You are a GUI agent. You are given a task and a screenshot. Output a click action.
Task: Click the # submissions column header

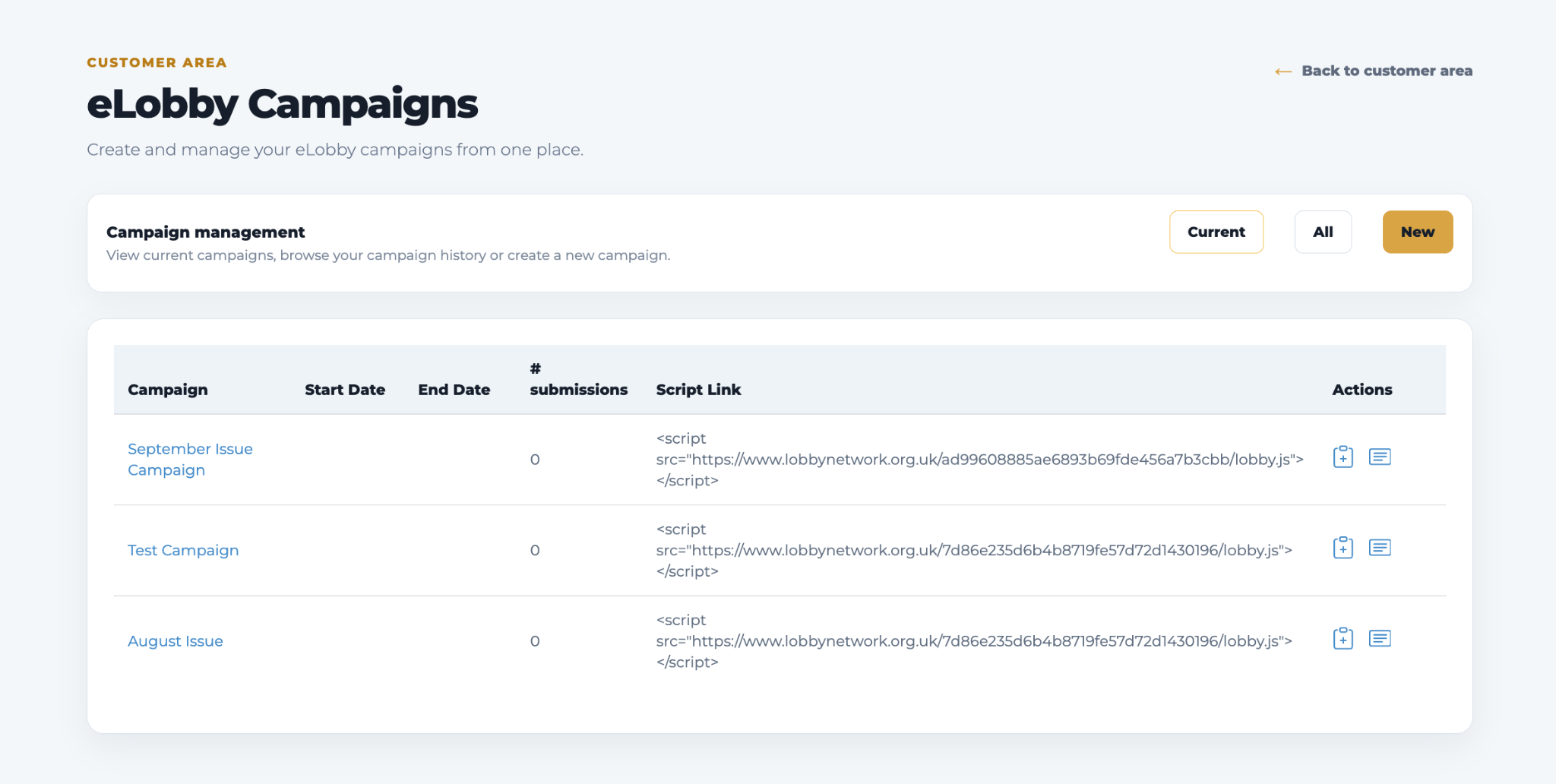point(578,379)
